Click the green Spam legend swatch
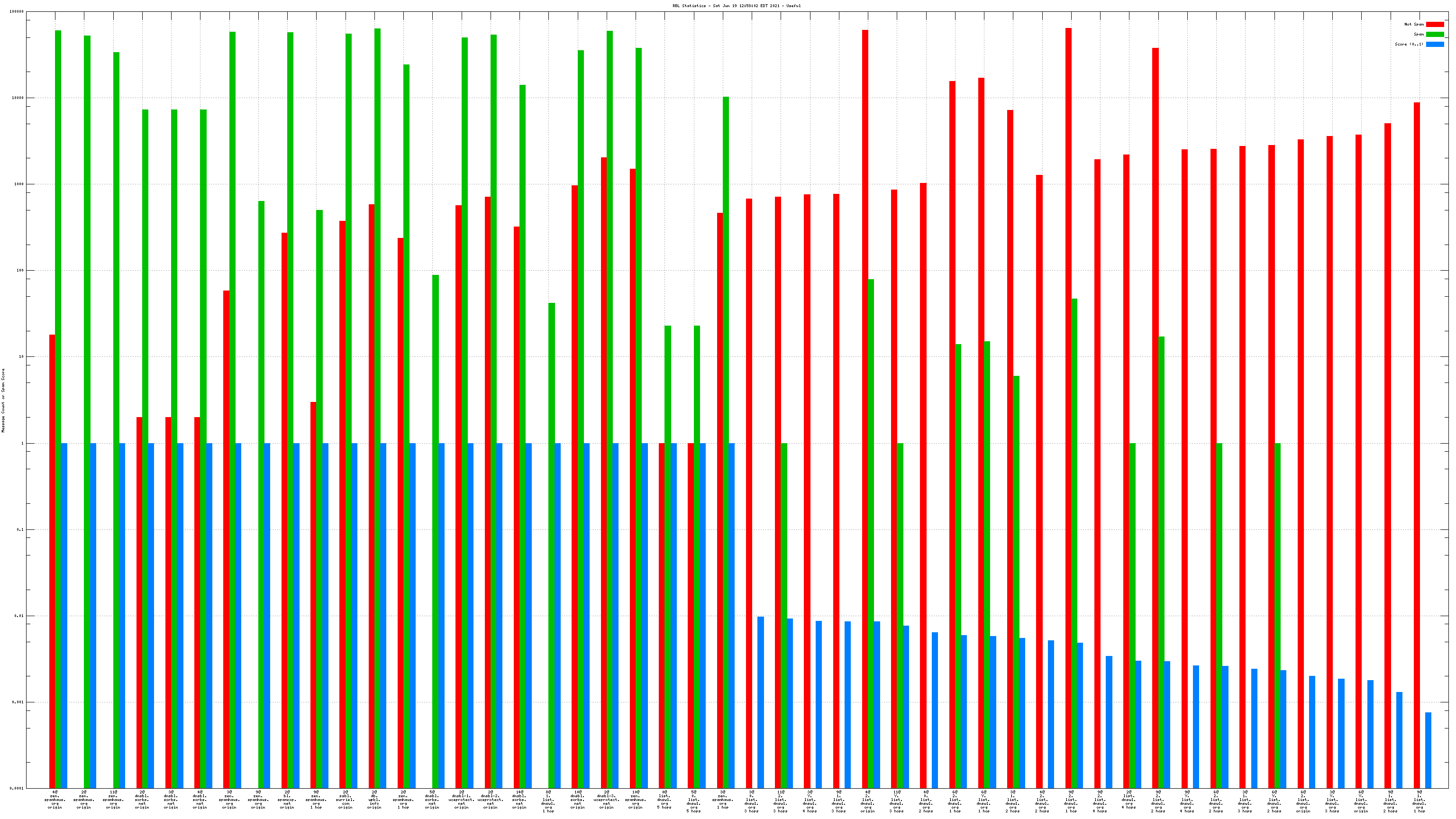The image size is (1456, 819). pos(1435,35)
